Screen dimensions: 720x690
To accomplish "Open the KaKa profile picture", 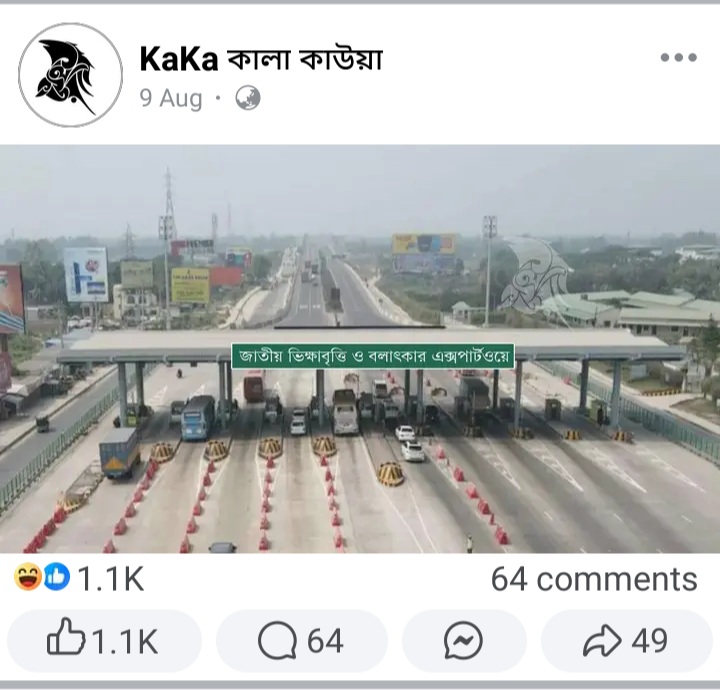I will coord(70,75).
